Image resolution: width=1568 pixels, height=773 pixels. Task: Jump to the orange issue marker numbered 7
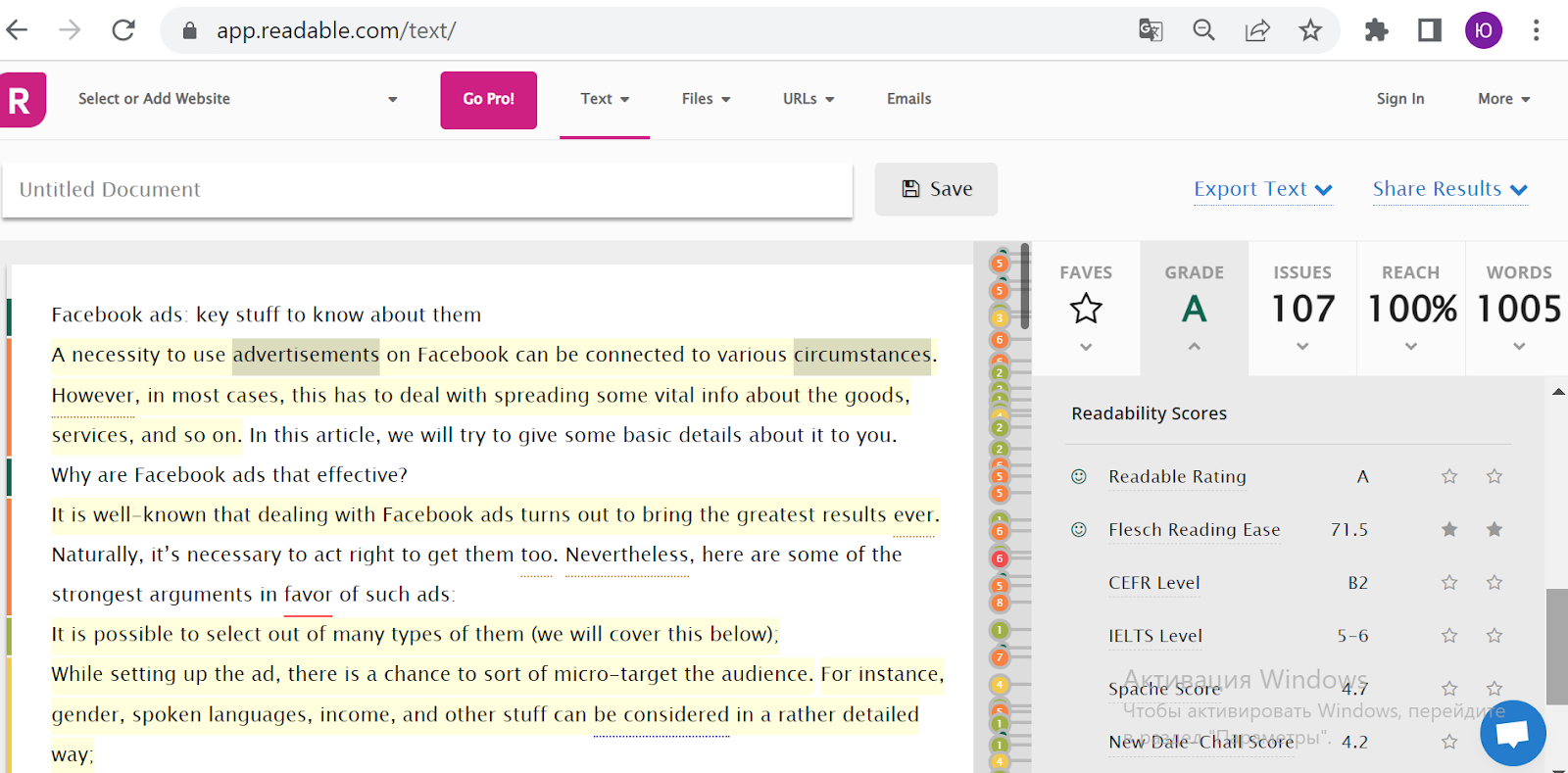pyautogui.click(x=1000, y=656)
